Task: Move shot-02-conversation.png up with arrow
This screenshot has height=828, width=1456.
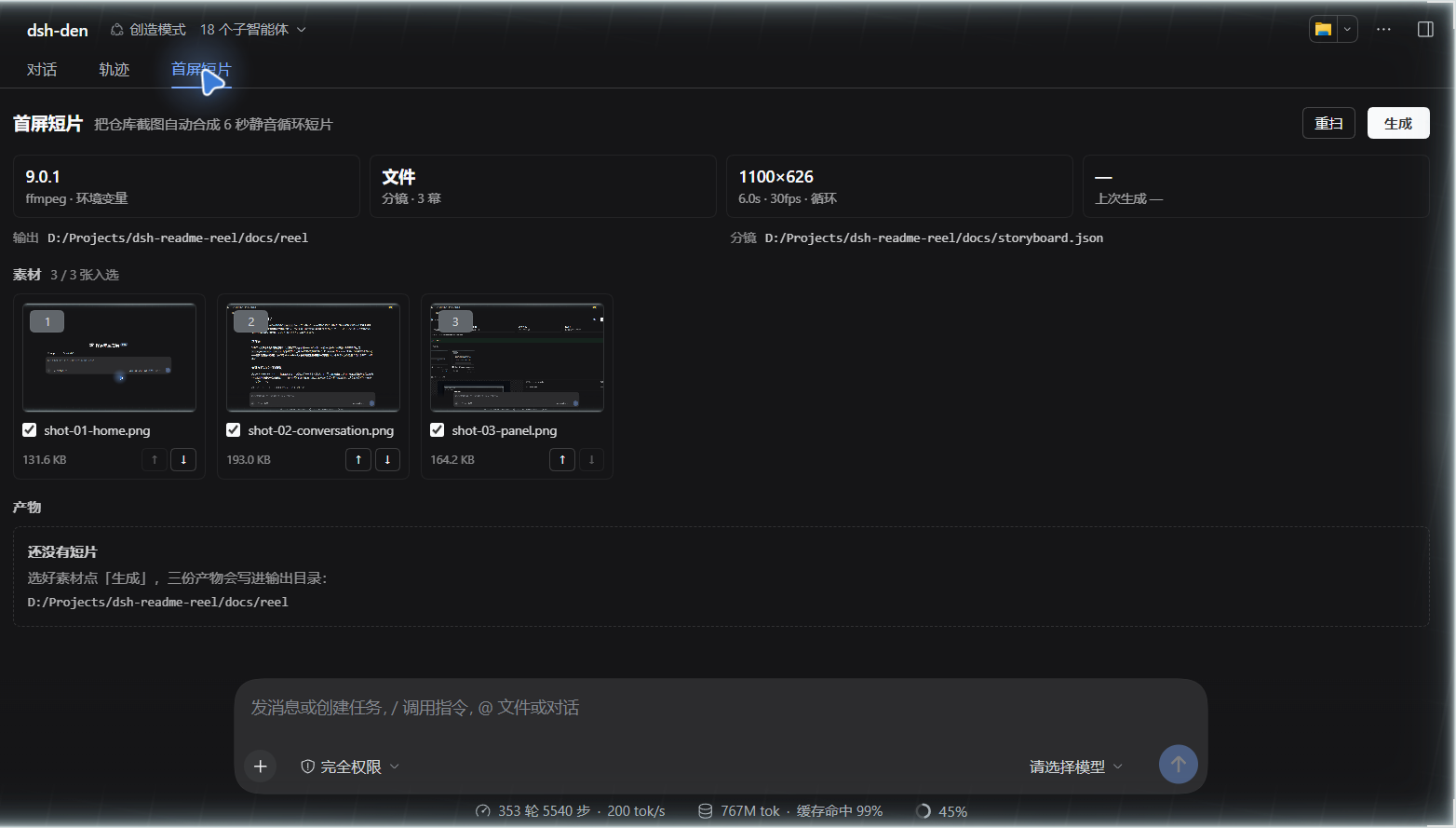Action: pyautogui.click(x=358, y=459)
